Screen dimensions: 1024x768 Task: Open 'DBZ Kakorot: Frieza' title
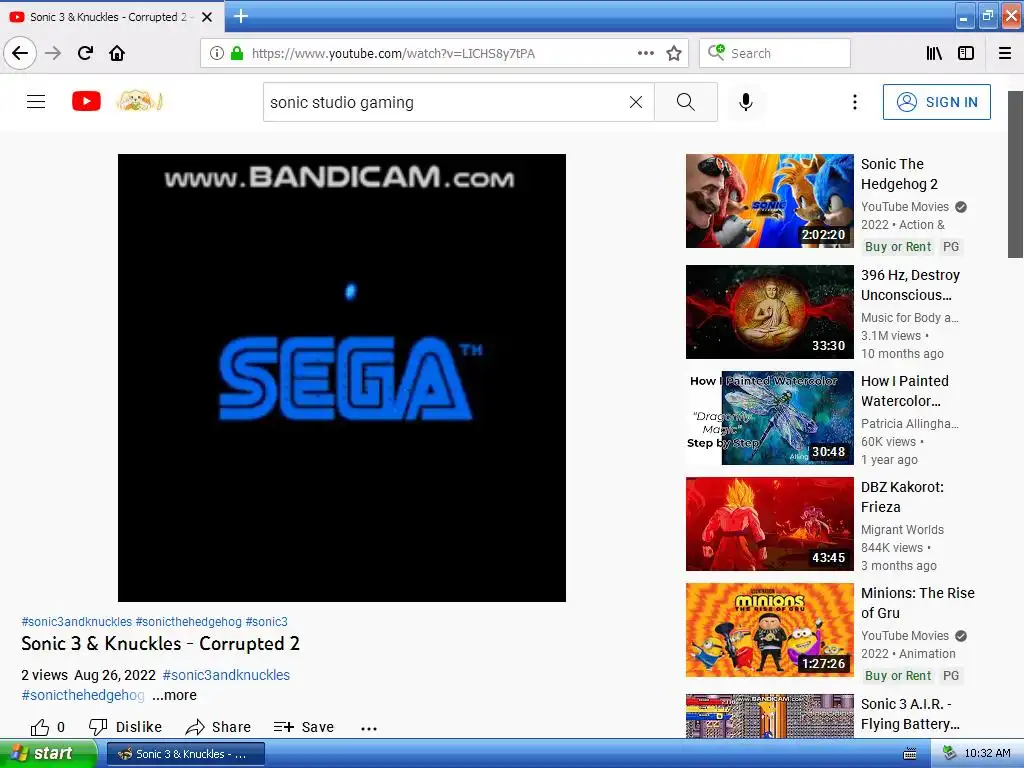tap(902, 497)
